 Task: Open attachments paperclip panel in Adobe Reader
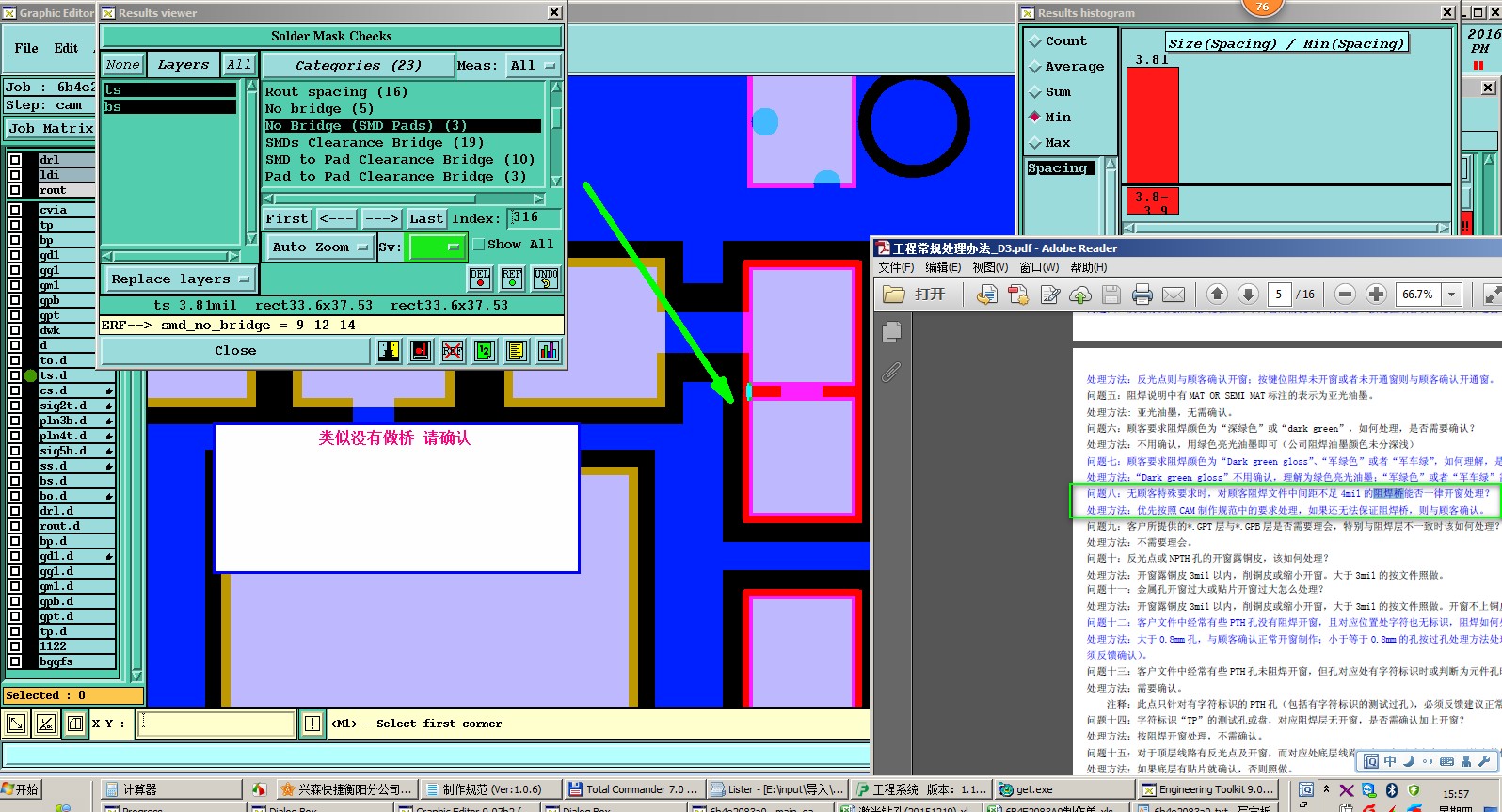pos(891,373)
